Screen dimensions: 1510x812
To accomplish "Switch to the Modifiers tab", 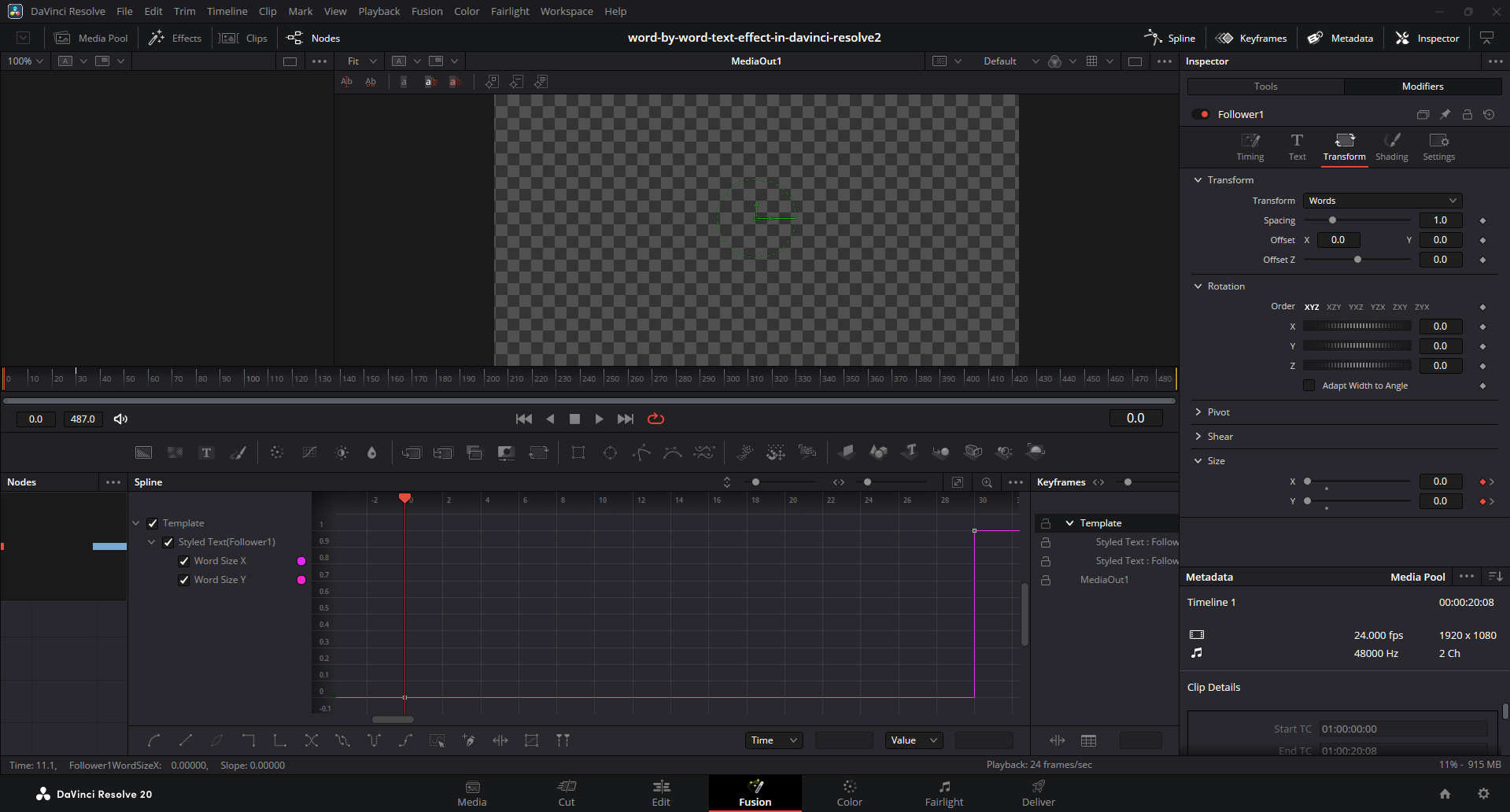I will 1422,87.
